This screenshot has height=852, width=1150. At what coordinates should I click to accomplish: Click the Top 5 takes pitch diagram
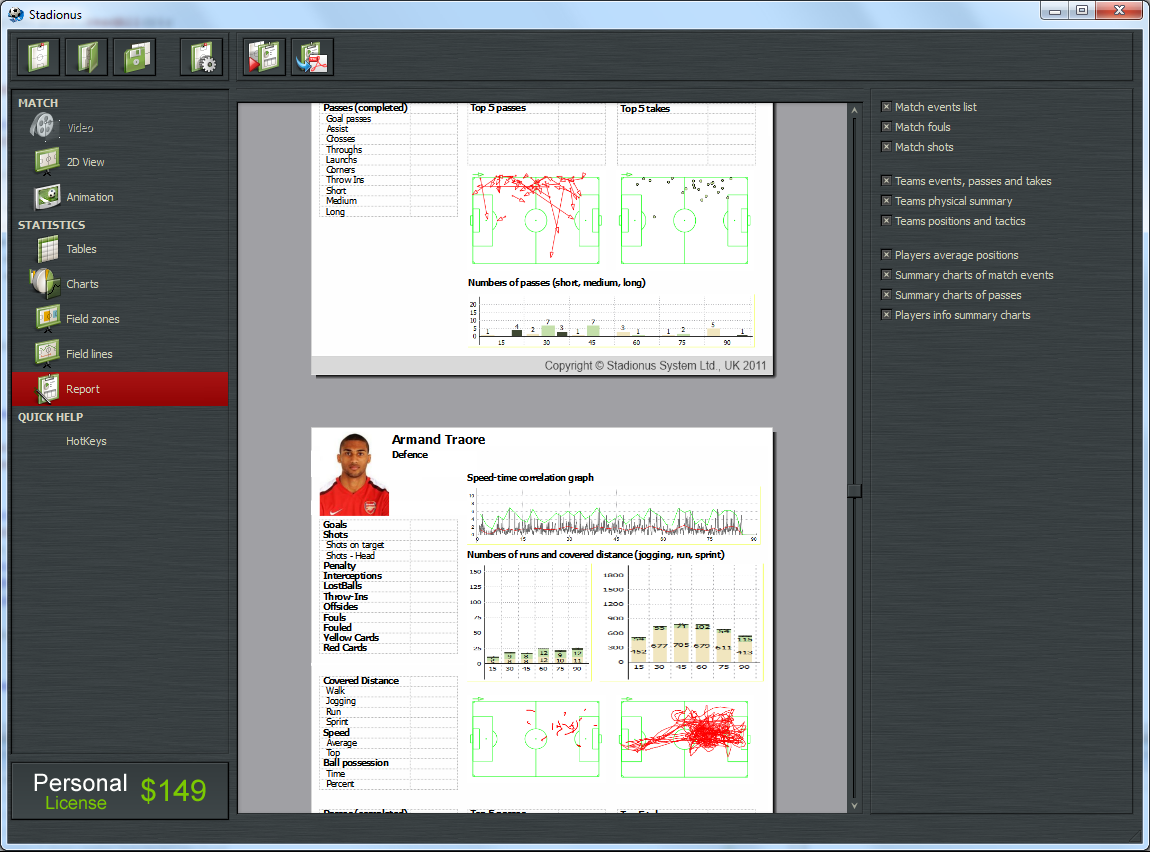(x=684, y=218)
